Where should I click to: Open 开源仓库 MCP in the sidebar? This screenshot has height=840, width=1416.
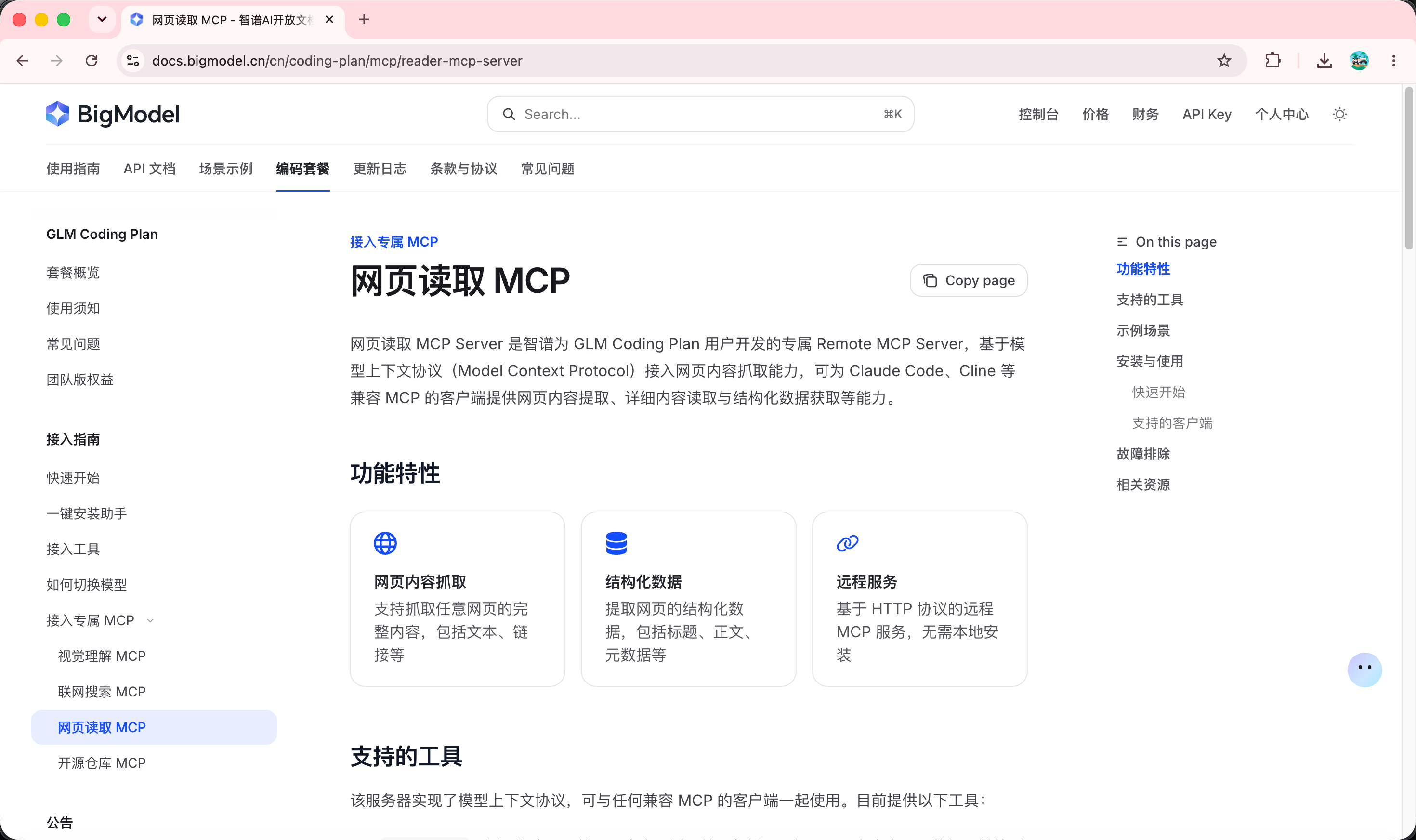tap(102, 763)
